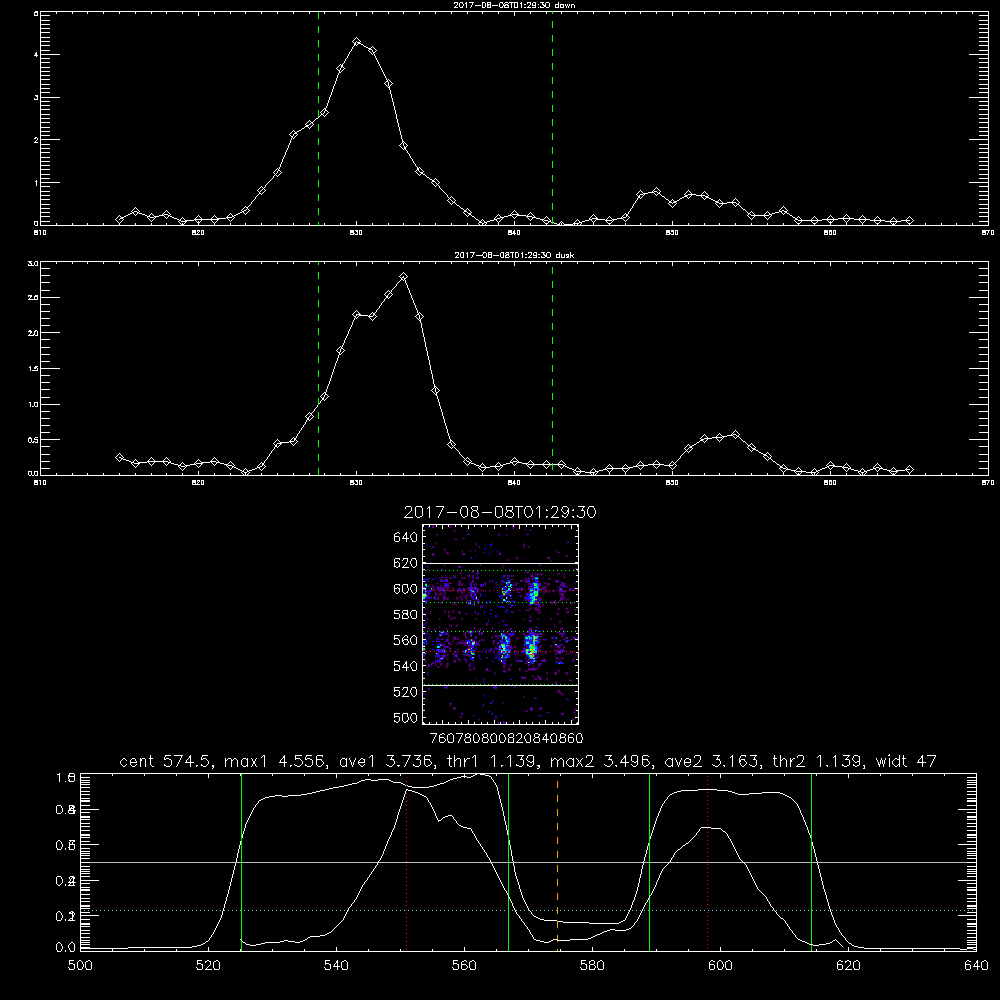Click the '2' y-axis label of dawn plot

coord(36,140)
